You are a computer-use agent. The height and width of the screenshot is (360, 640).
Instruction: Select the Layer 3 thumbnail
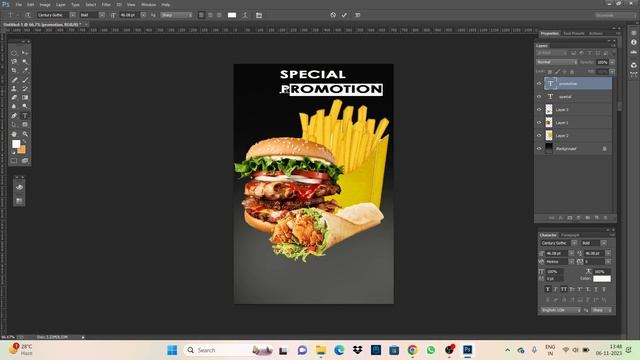(x=549, y=109)
